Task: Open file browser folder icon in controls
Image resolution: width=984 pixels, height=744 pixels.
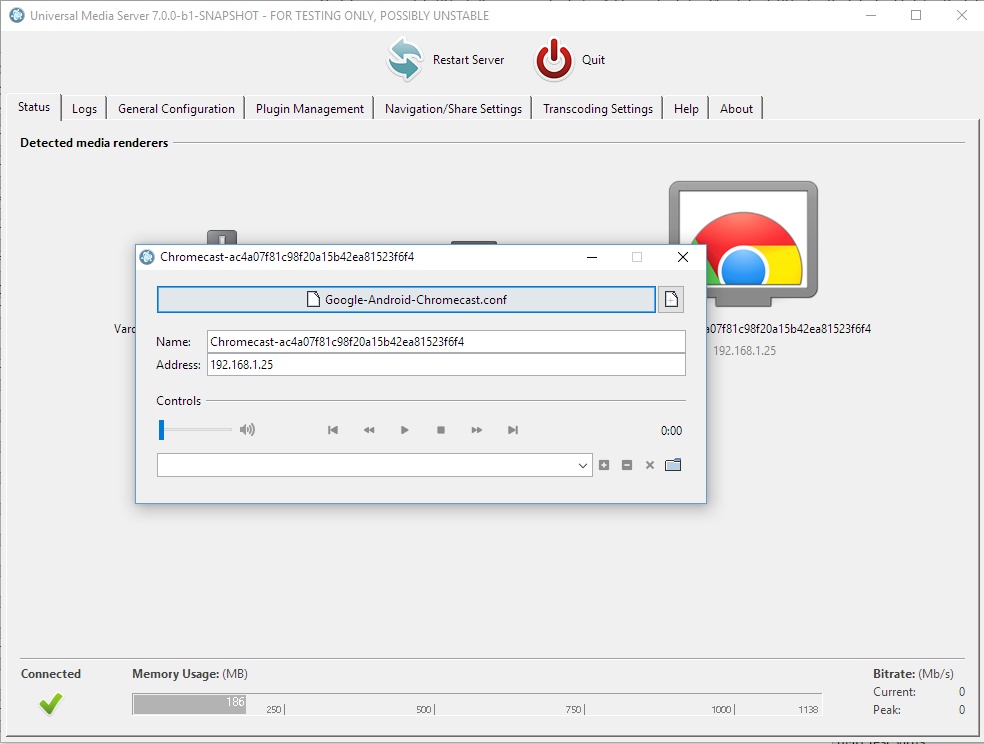Action: coord(673,465)
